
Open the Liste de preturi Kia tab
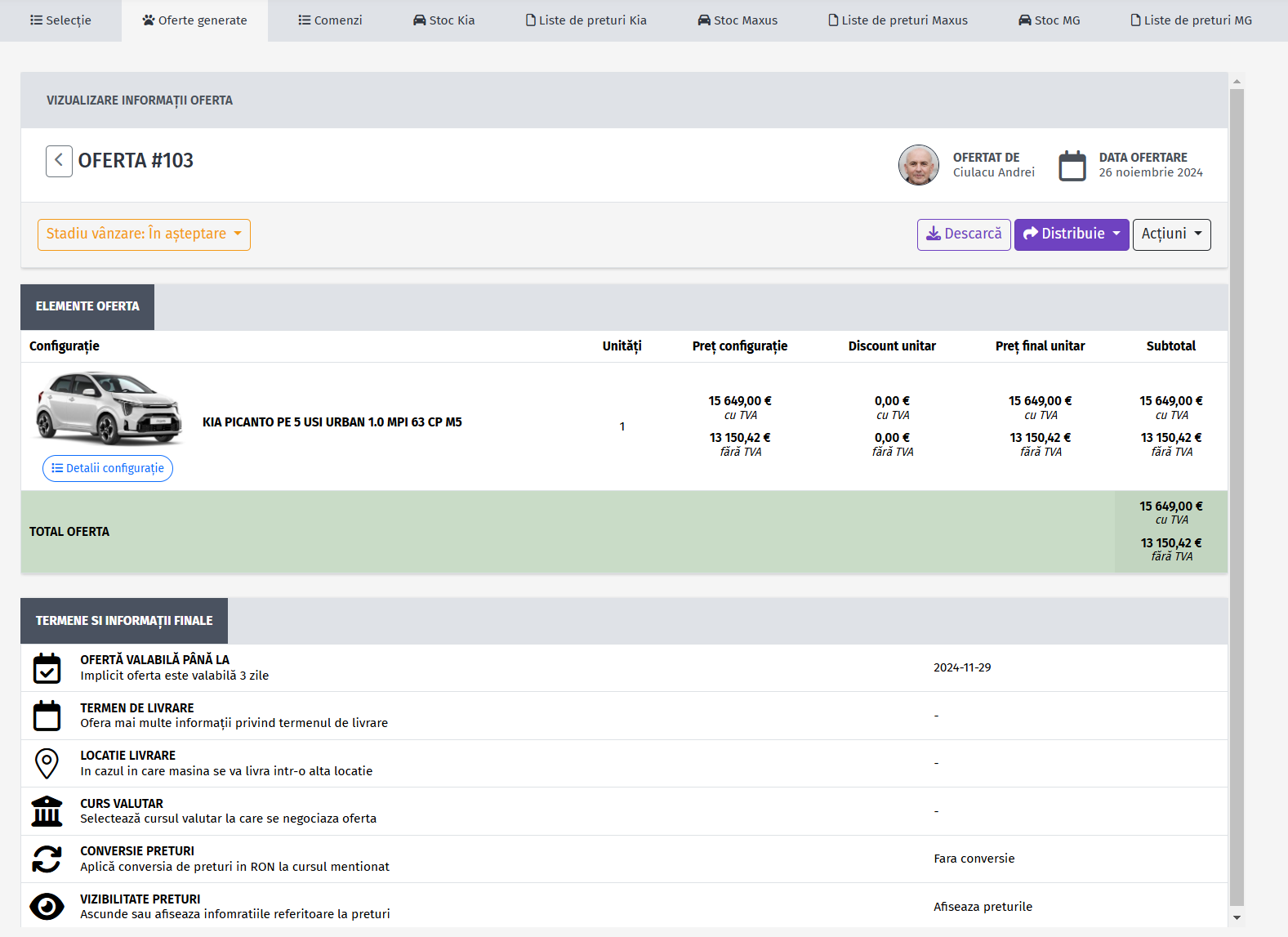pos(586,20)
